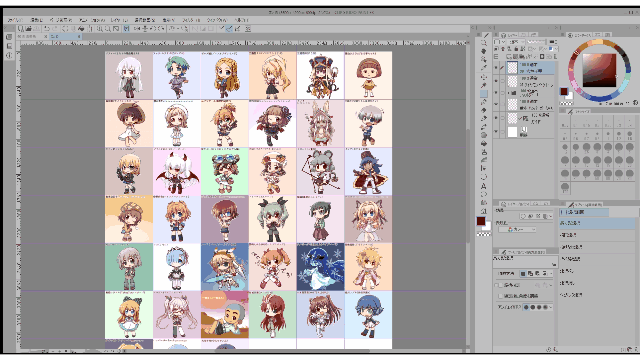Expand aspect type plus box in Tool Property
This screenshot has width=640, height=360.
496,285
